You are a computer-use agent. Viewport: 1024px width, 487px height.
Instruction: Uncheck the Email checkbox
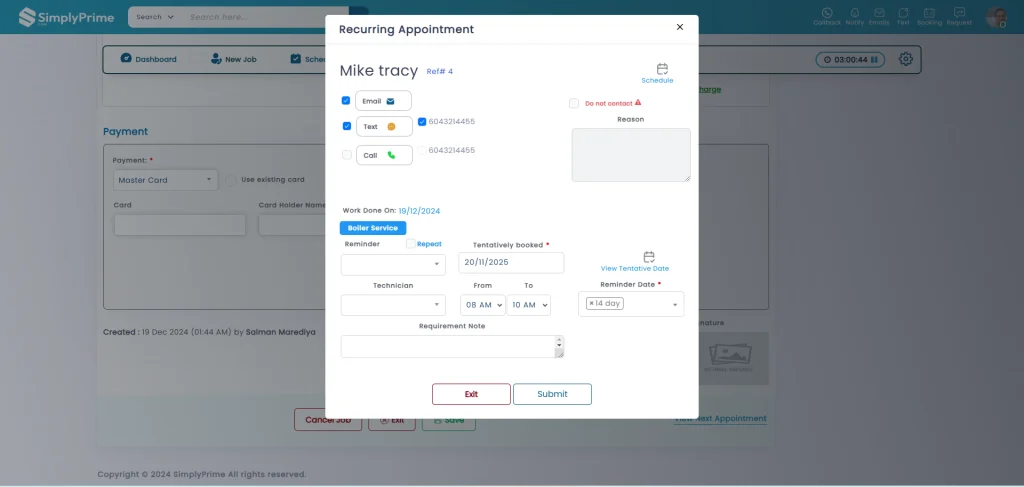coord(346,101)
